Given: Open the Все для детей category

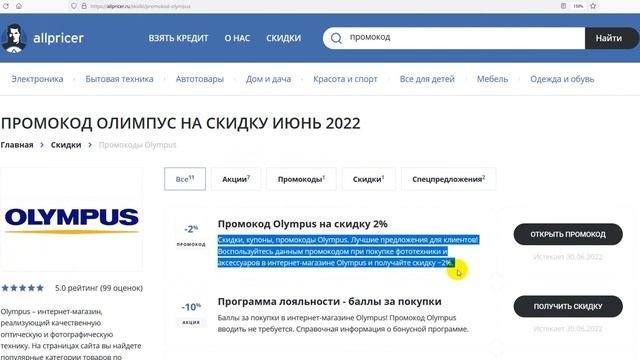Looking at the screenshot, I should coord(427,79).
